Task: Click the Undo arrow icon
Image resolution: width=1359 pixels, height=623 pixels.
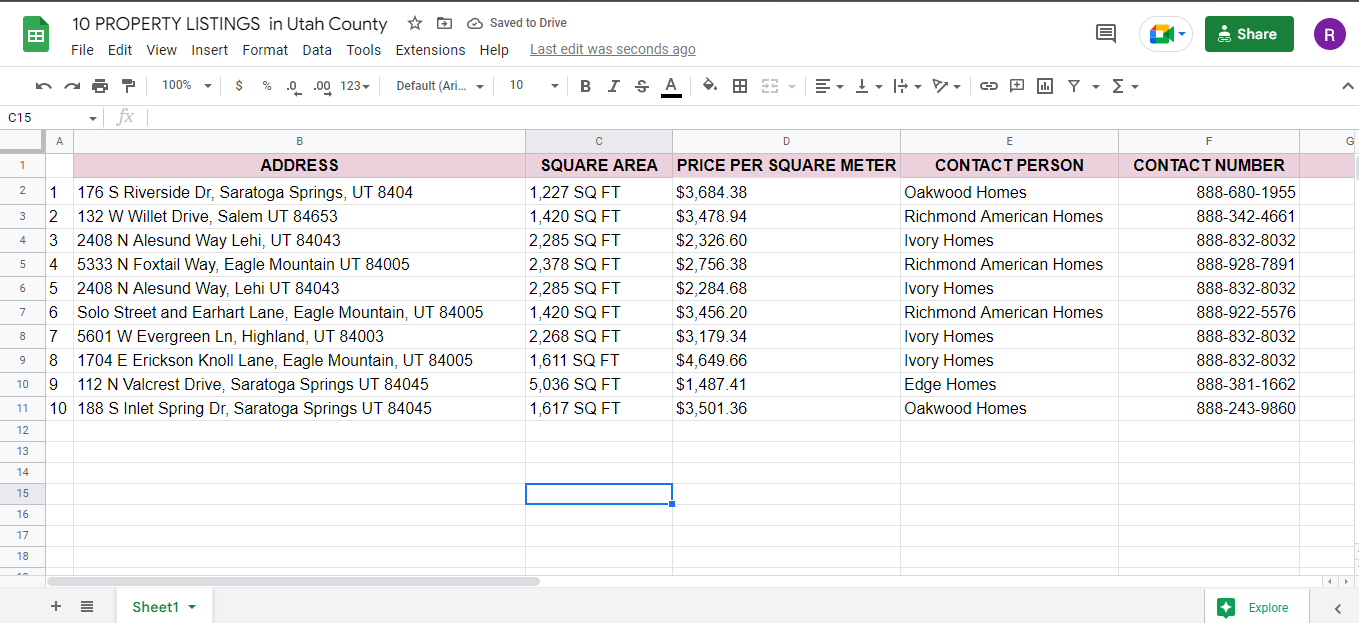Action: click(x=43, y=86)
